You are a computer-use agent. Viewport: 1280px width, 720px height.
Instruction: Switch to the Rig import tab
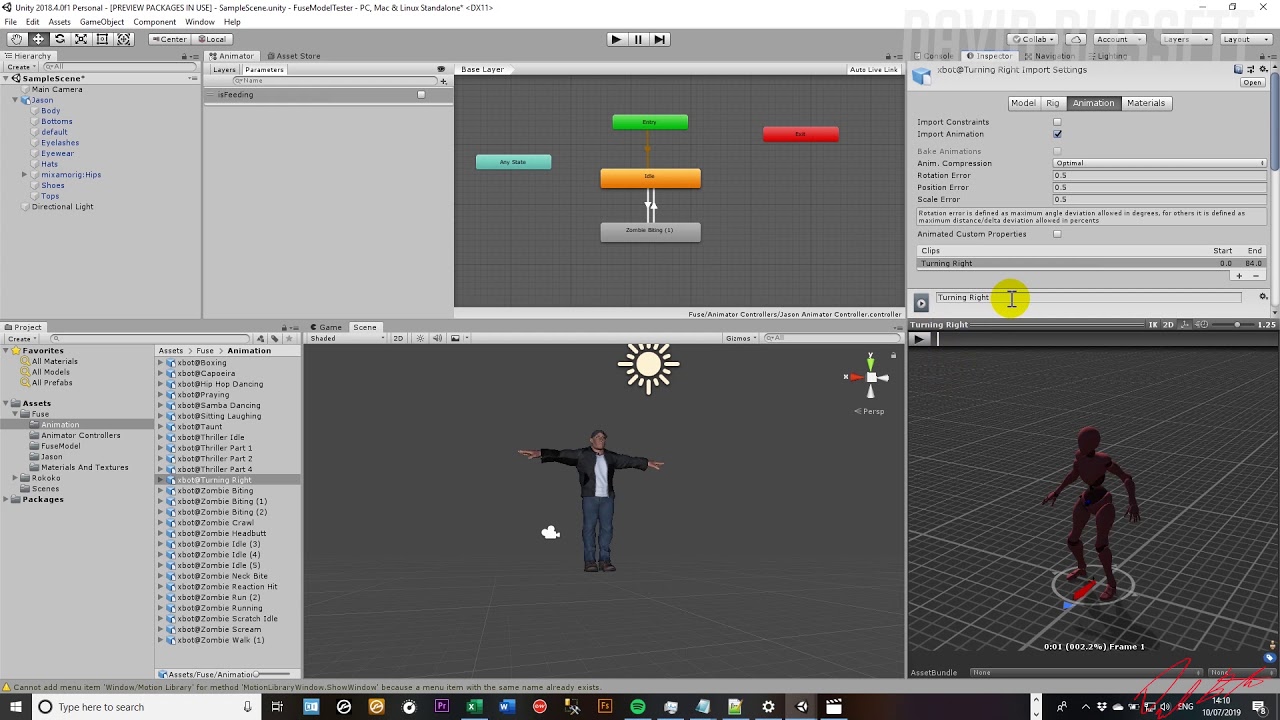[1052, 103]
